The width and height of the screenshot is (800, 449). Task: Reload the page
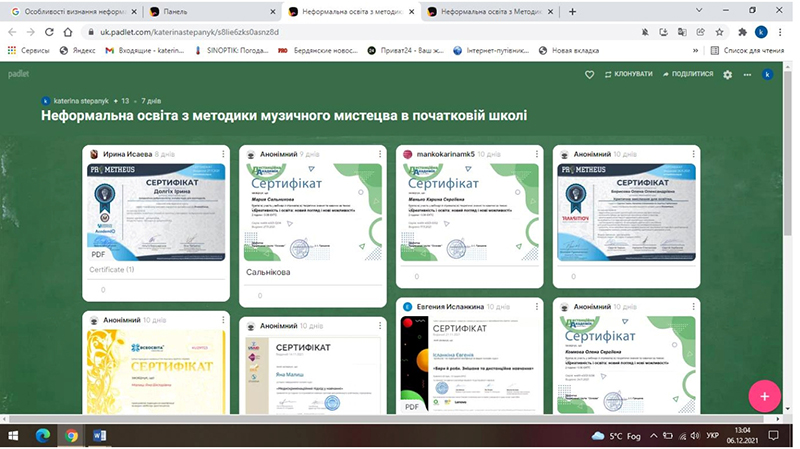coord(49,32)
